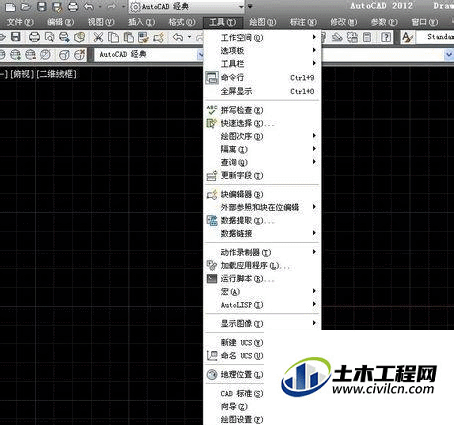This screenshot has height=425, width=454.
Task: Select 数据提取 menu item
Action: [x=262, y=220]
